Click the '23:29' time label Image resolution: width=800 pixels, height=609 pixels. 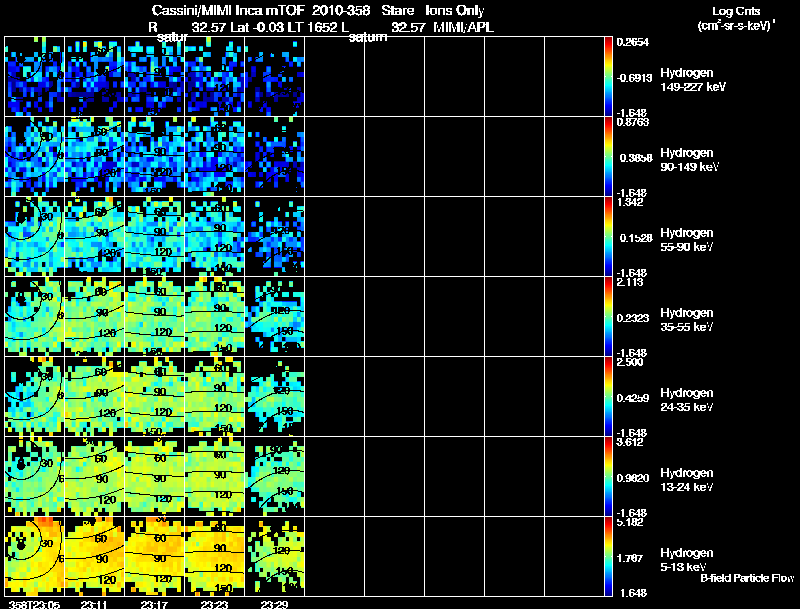274,604
